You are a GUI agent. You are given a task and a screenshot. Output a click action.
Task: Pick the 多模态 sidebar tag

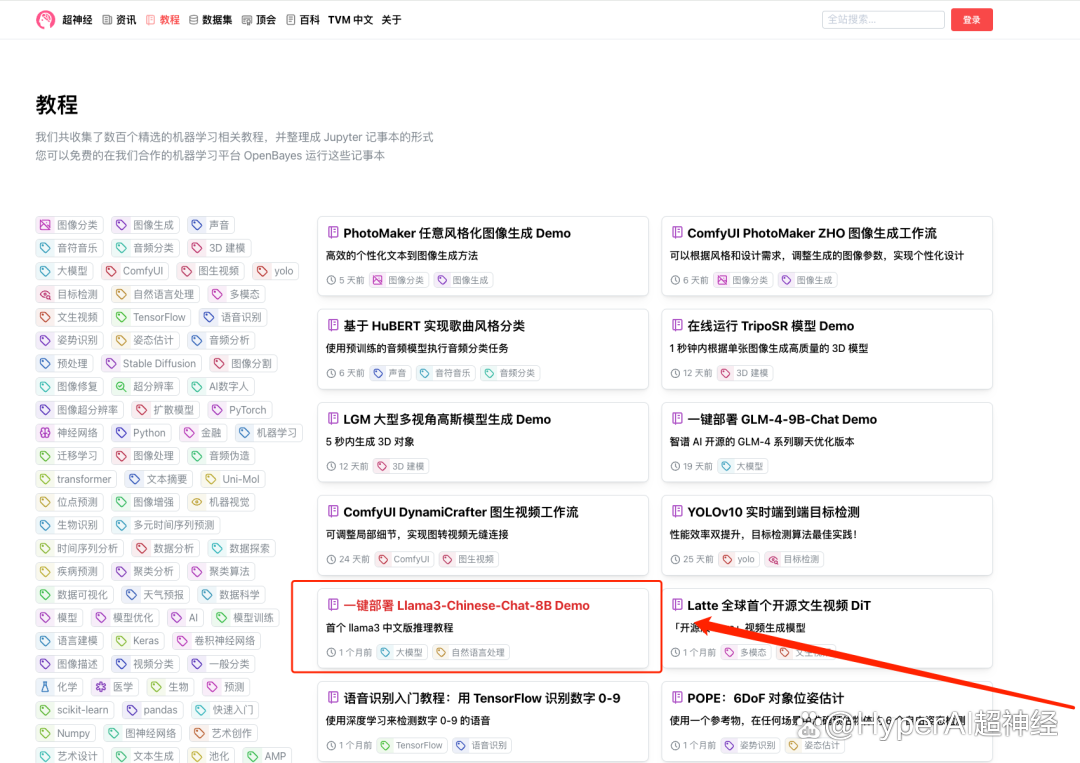coord(237,294)
